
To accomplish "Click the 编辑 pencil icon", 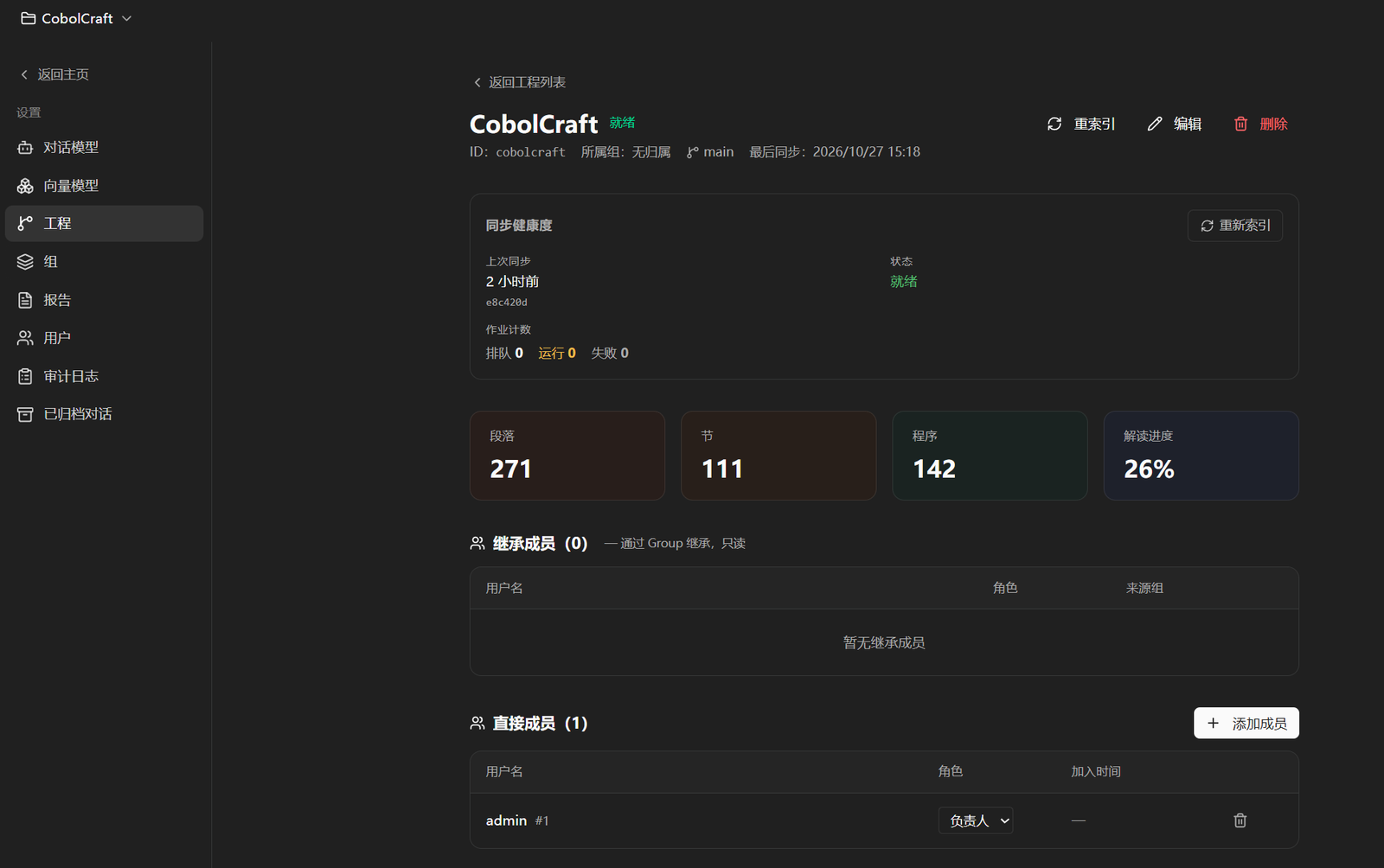I will click(x=1155, y=124).
